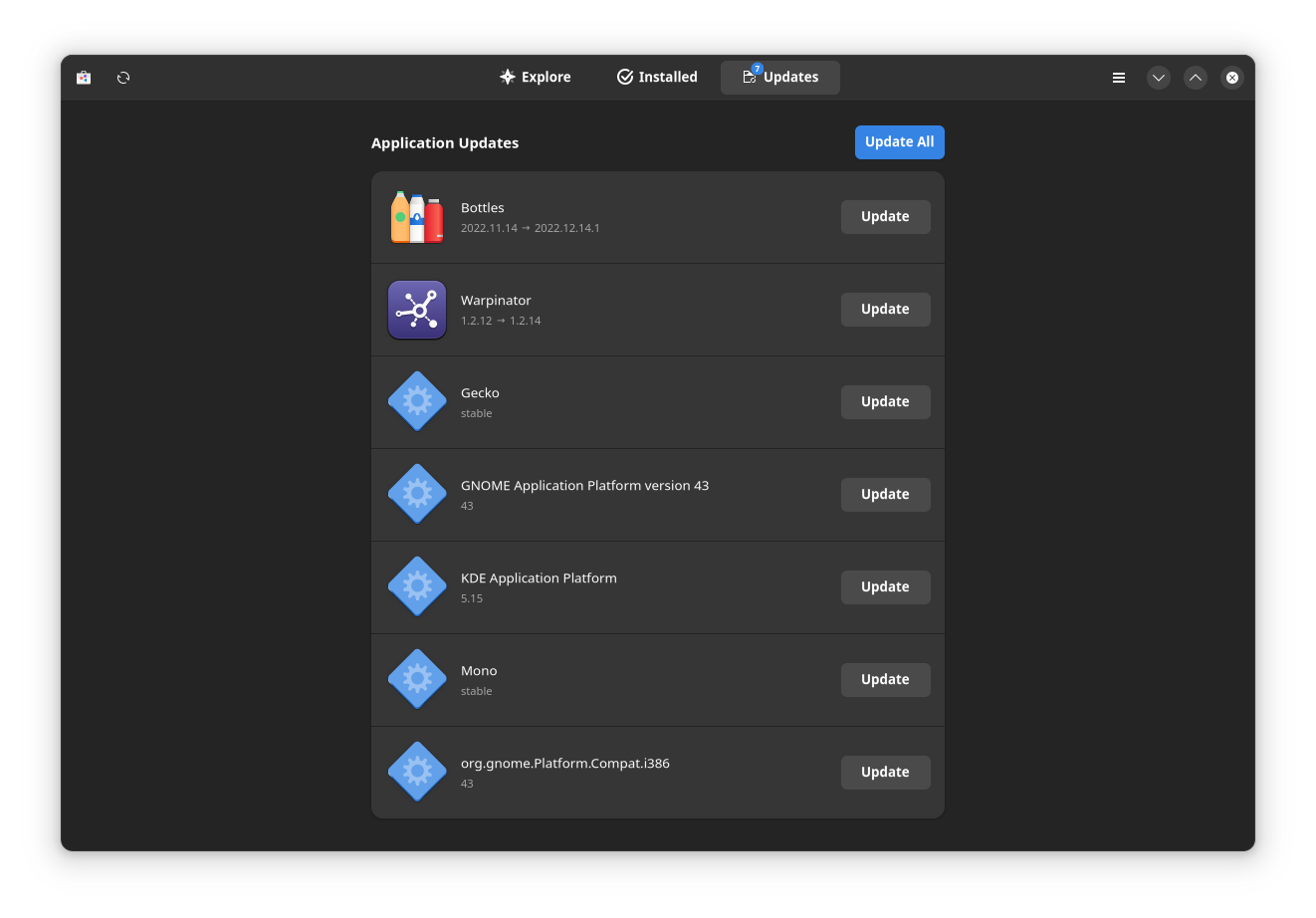This screenshot has width=1316, height=918.
Task: Update GNOME Application Platform version 43
Action: click(x=886, y=495)
